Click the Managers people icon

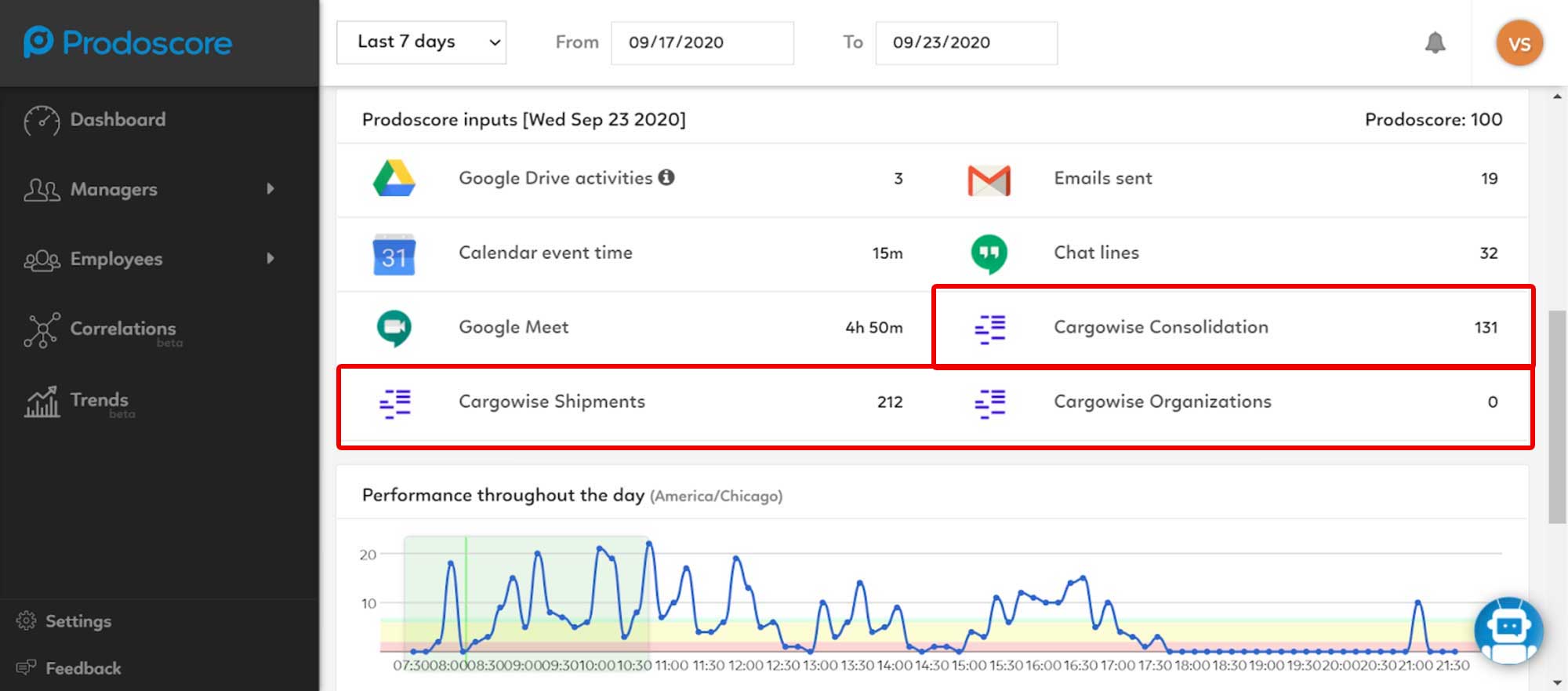(42, 190)
